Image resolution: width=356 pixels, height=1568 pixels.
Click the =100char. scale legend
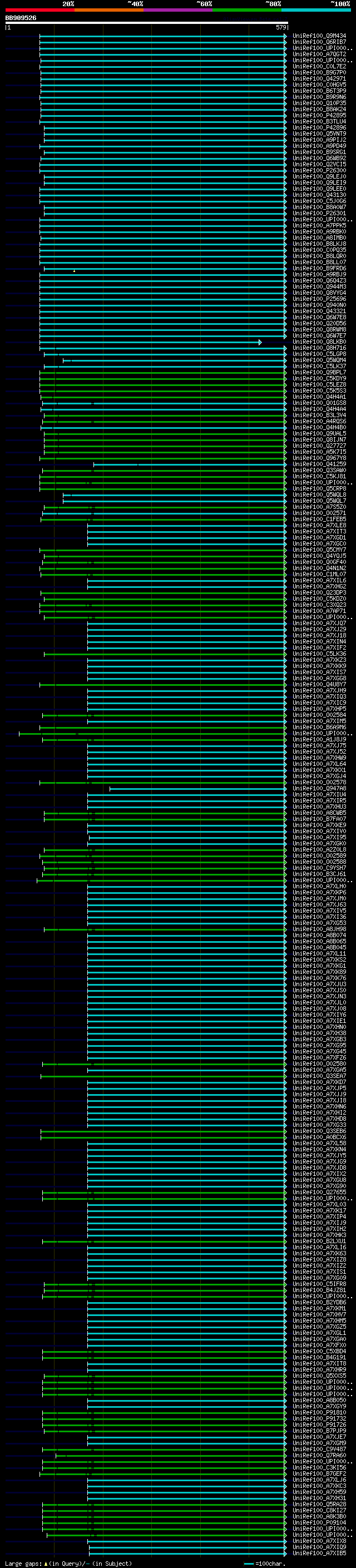point(266,1563)
